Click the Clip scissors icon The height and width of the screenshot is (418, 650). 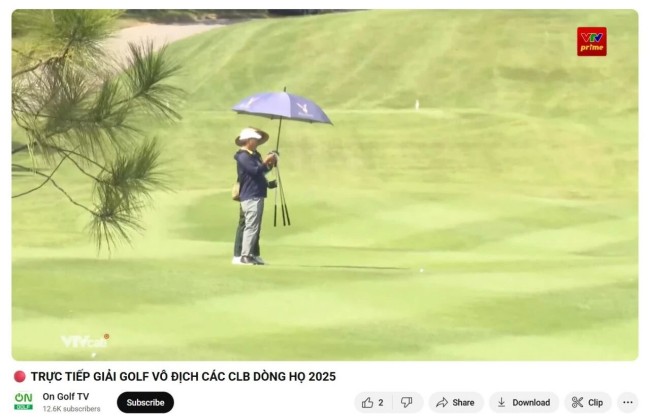[x=577, y=402]
